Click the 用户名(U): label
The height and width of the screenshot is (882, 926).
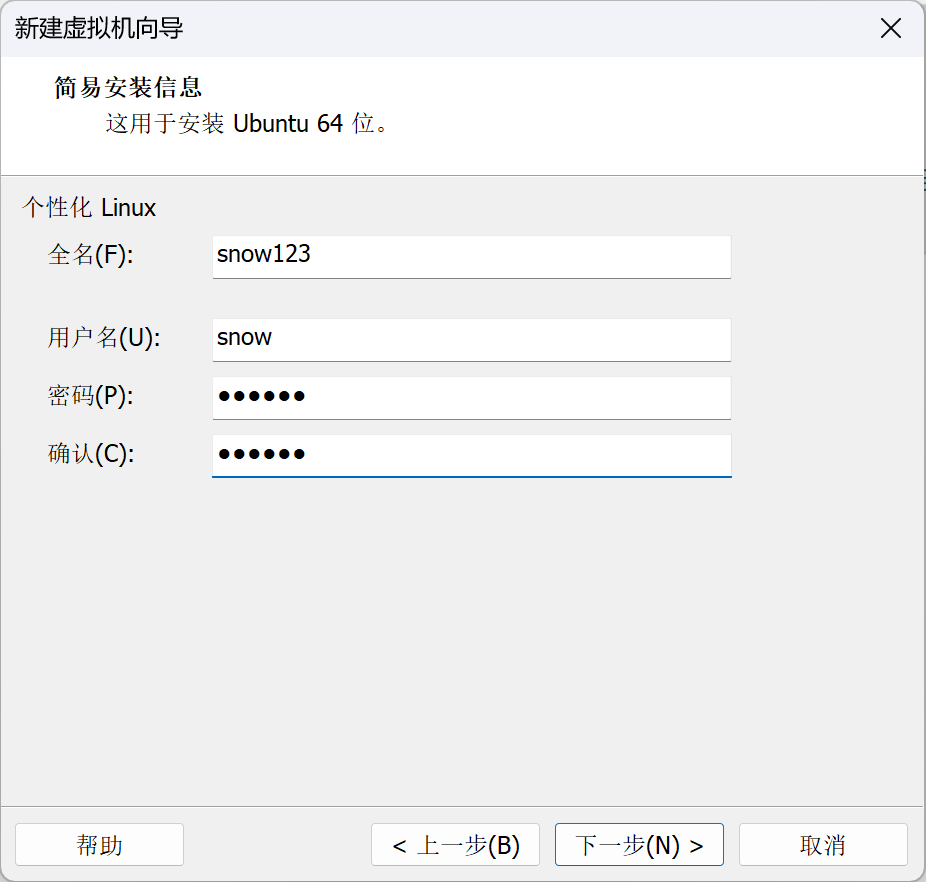click(x=104, y=338)
